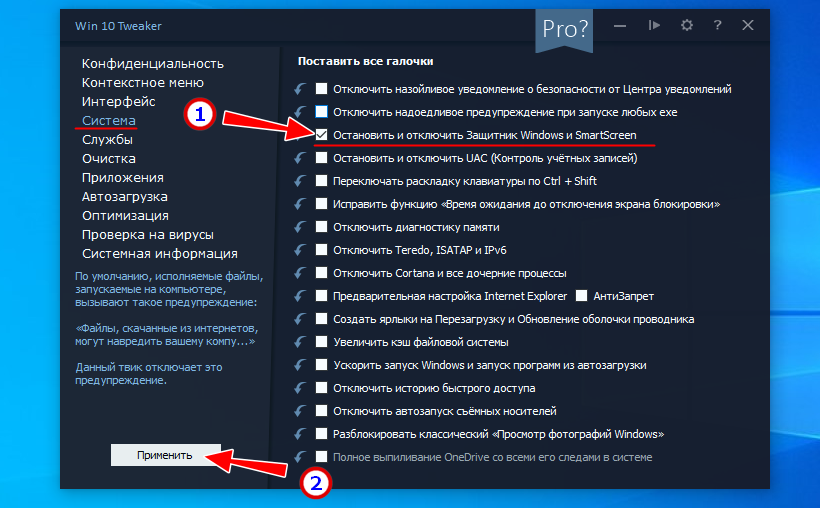820x508 pixels.
Task: Open the Очистка section
Action: [109, 159]
